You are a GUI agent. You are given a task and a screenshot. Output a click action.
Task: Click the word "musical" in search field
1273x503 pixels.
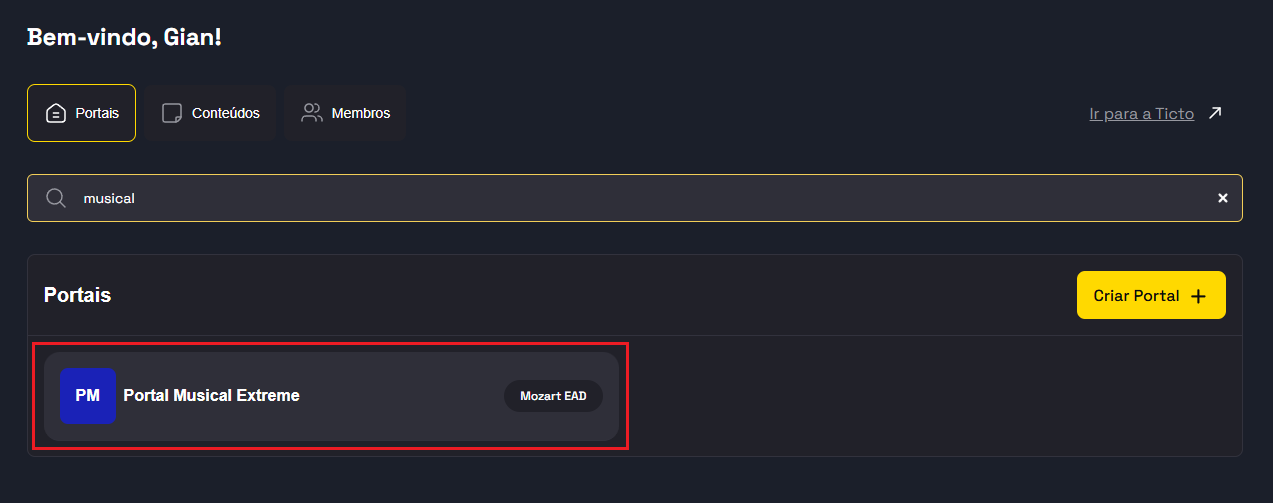pos(109,198)
